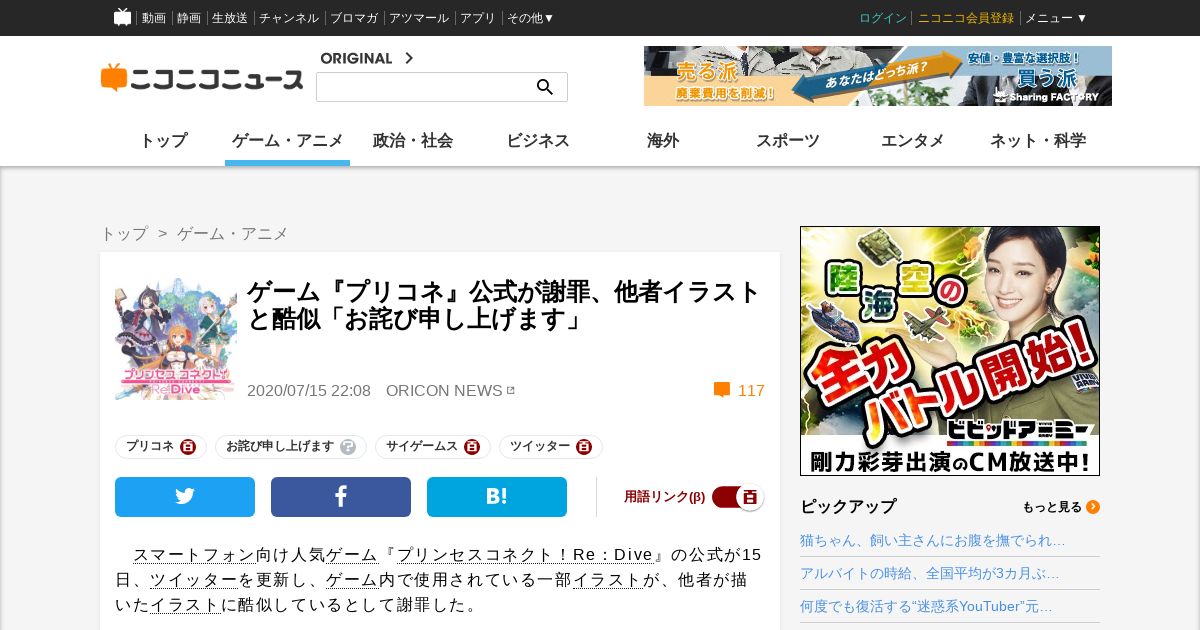Click the ゲーム・アニメ breadcrumb link
This screenshot has height=630, width=1200.
233,233
